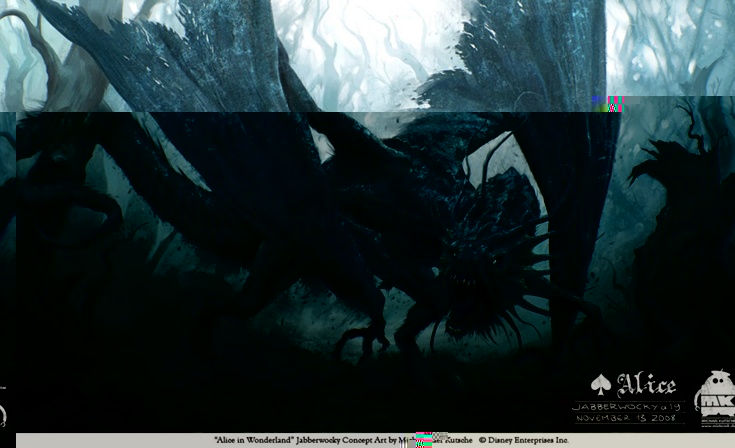The width and height of the screenshot is (735, 448).
Task: Click "Jabberwocky Concept Art by" caption text
Action: pyautogui.click(x=346, y=441)
